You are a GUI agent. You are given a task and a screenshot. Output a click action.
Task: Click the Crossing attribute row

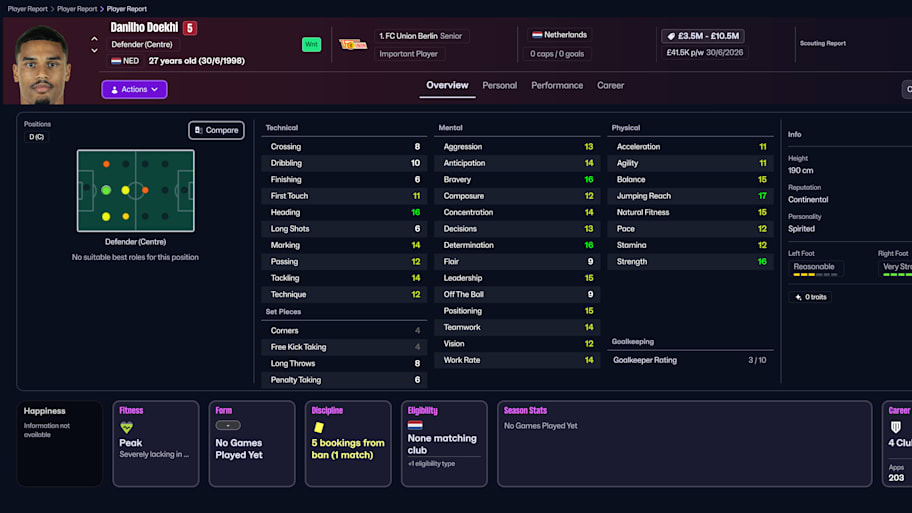coord(344,147)
